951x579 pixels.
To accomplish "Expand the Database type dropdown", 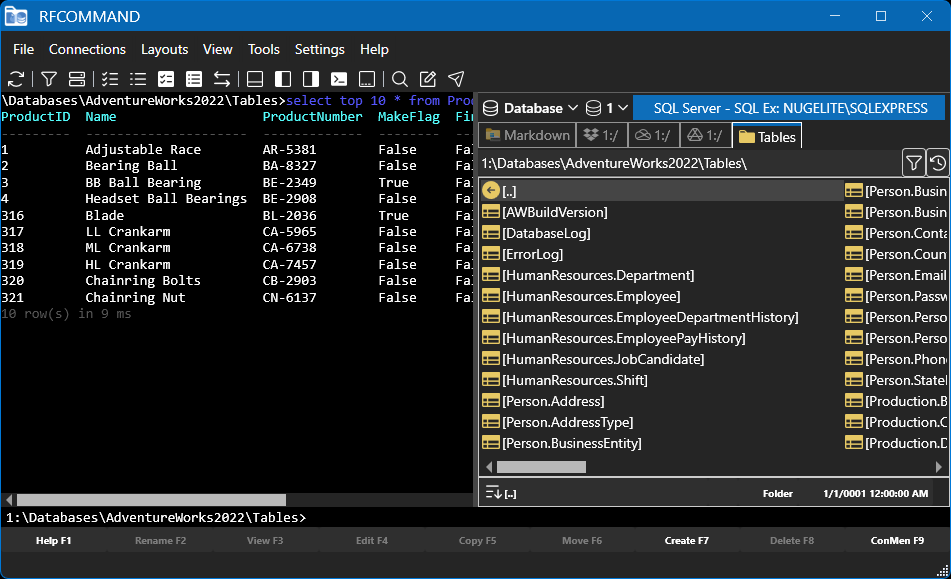I will 531,108.
